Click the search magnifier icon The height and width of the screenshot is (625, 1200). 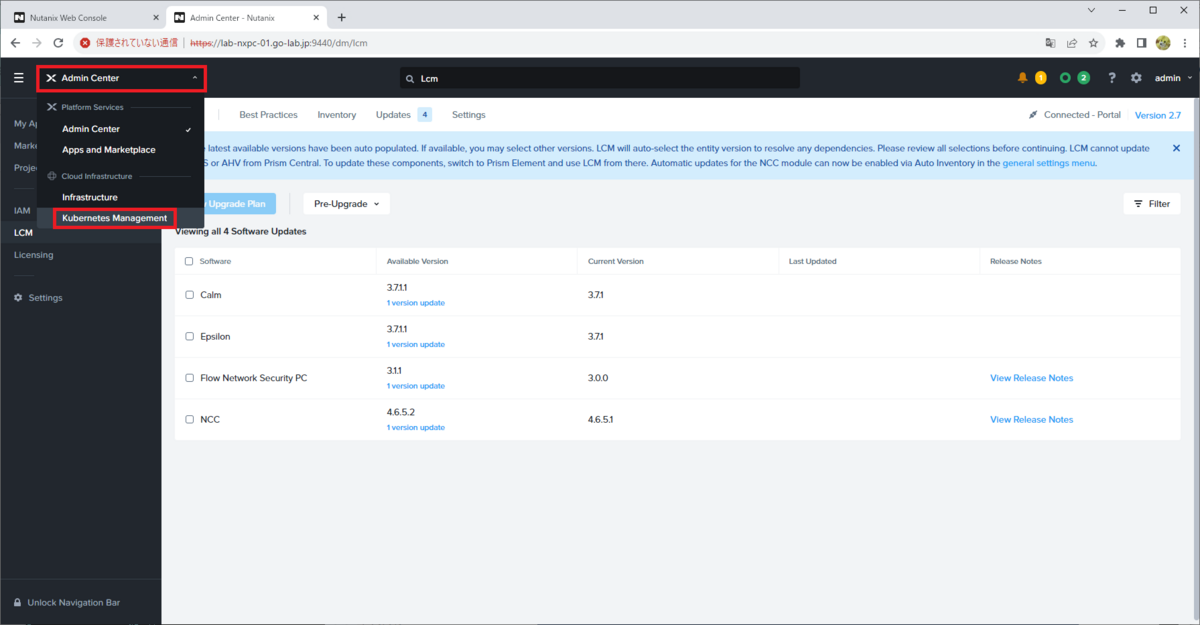tap(409, 78)
